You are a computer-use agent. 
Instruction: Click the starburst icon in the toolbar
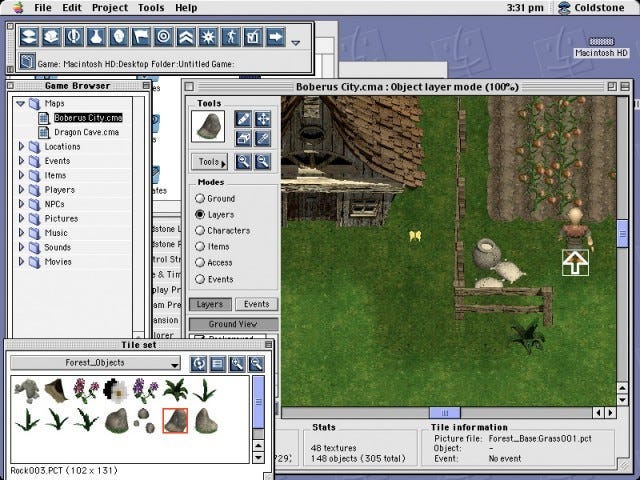tap(208, 37)
